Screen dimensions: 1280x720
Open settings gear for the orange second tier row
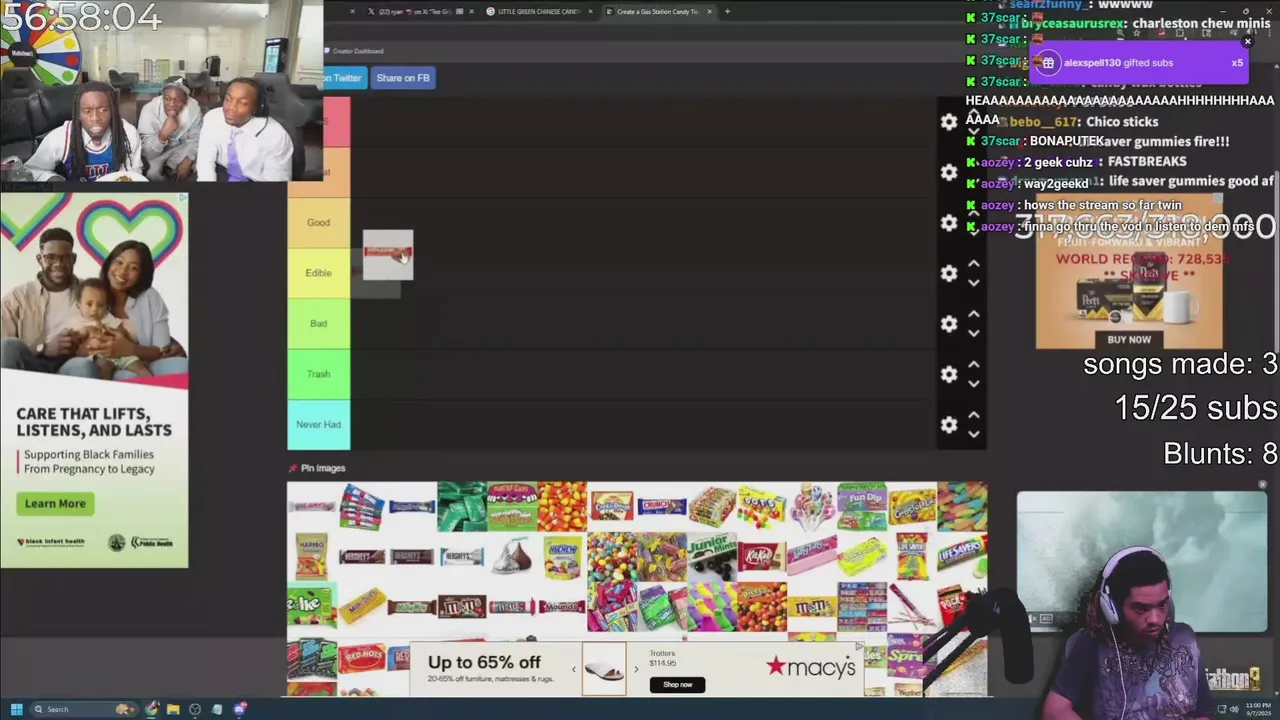(x=949, y=172)
